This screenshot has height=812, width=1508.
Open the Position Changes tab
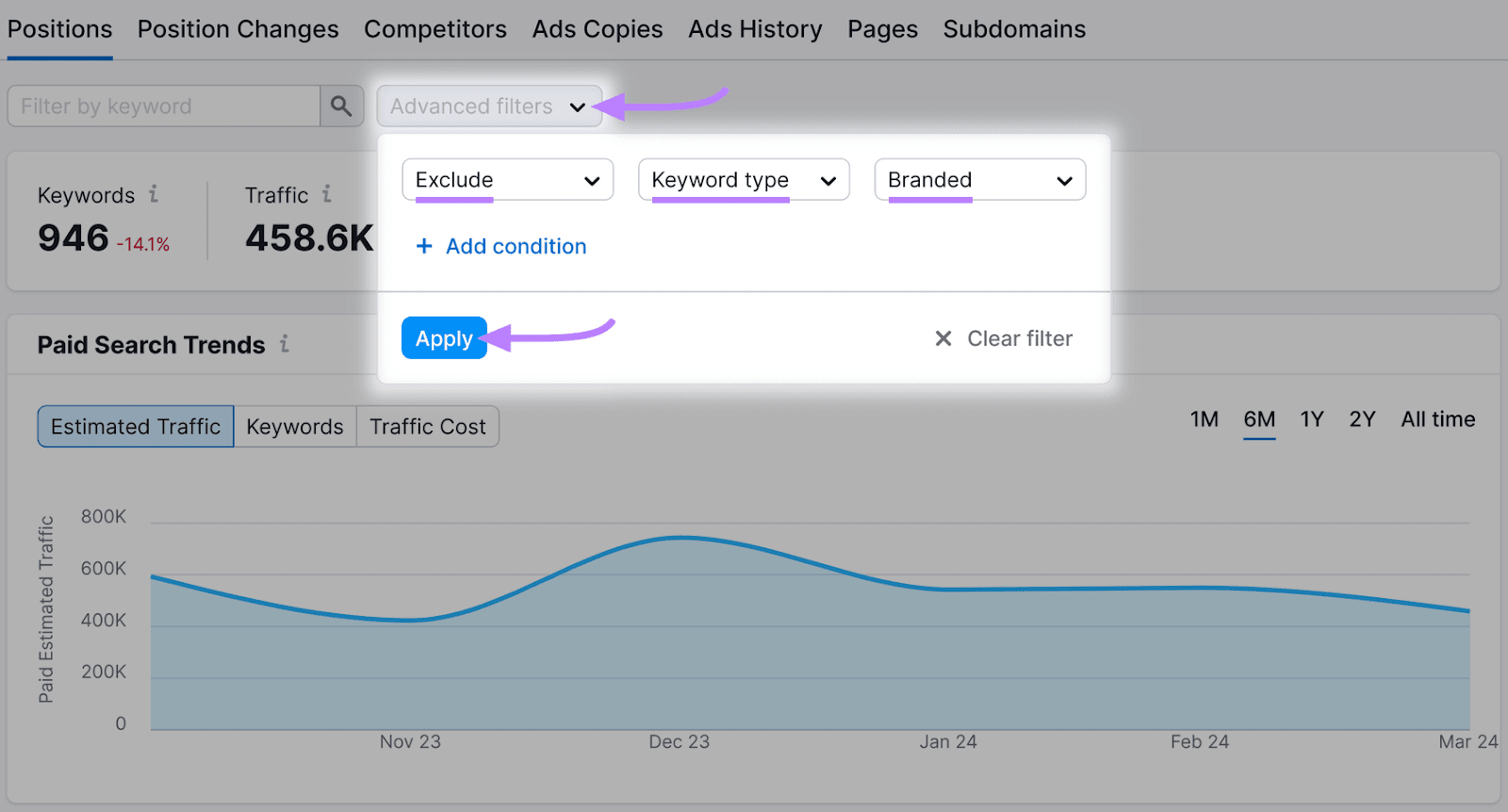point(238,29)
